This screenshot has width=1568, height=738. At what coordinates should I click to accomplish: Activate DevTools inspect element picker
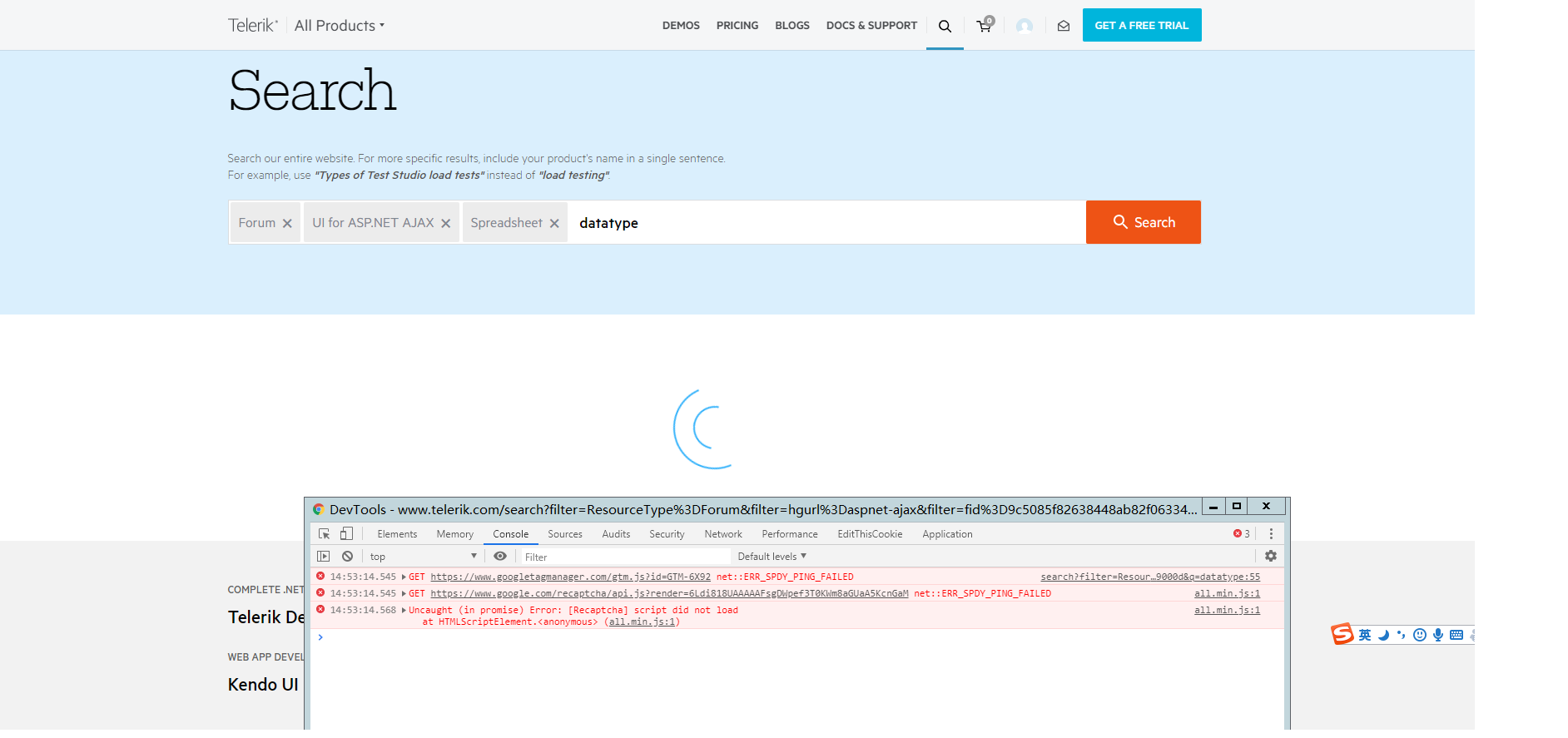tap(325, 534)
